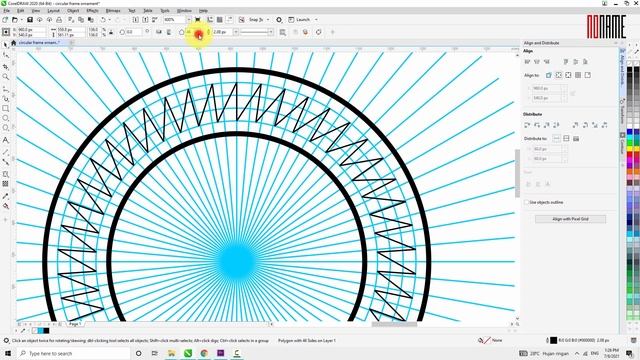
Task: Switch to the circular frame ornament document tab
Action: click(39, 42)
